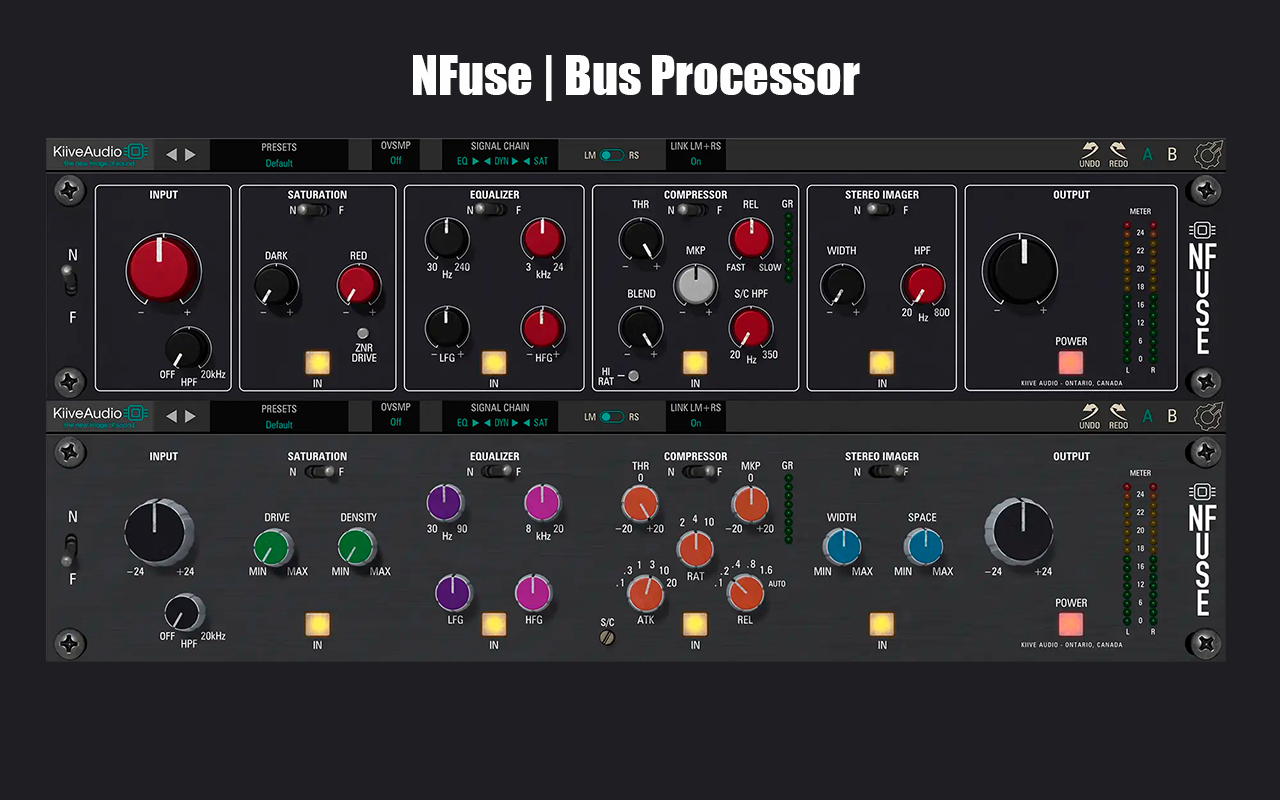Click Redo in the upper NFuse instance

click(1118, 154)
